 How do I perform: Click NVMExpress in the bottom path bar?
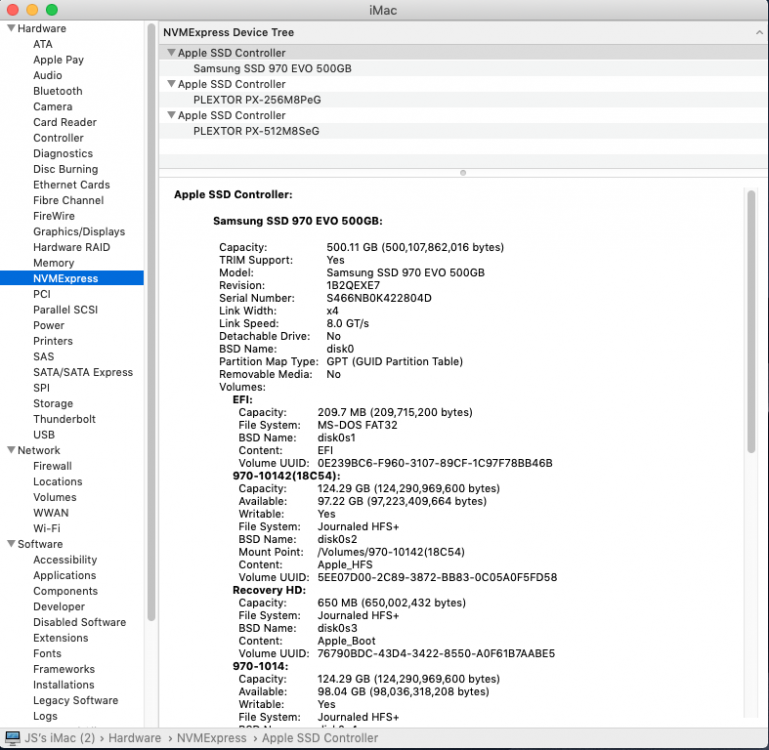coord(211,738)
